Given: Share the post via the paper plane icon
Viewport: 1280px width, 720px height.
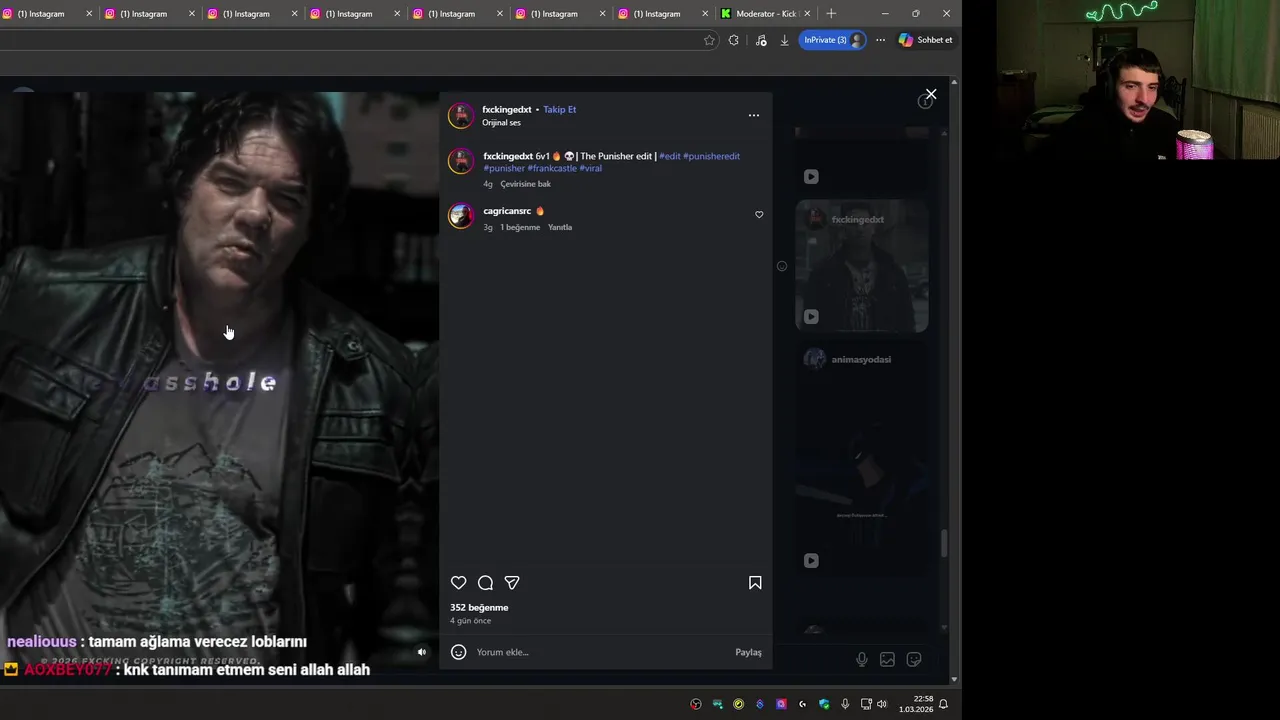Looking at the screenshot, I should 512,583.
